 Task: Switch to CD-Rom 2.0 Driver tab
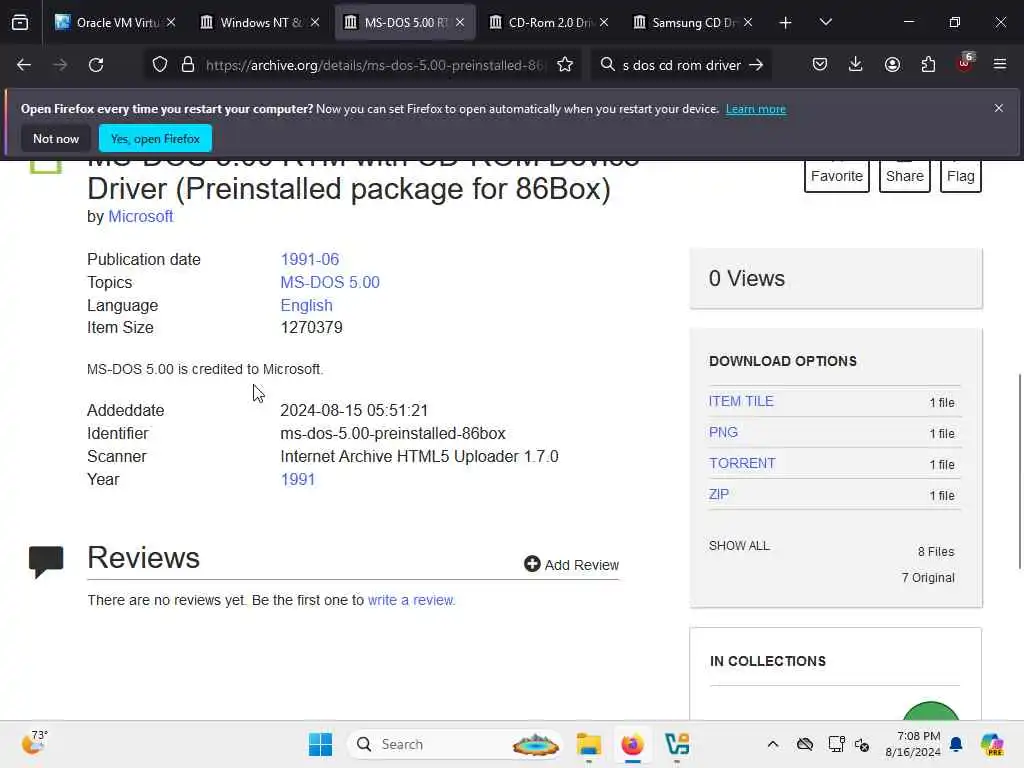[549, 22]
